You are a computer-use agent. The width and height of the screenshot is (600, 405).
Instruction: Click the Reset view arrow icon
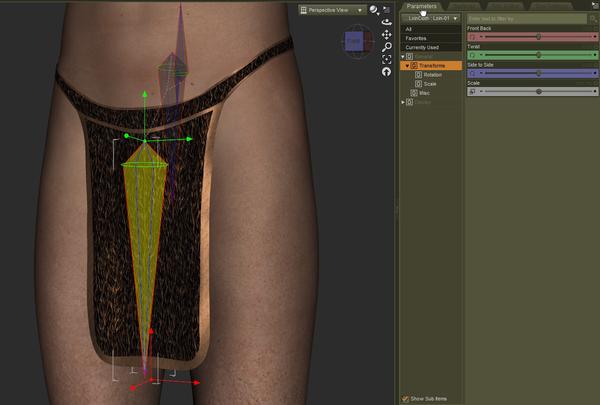click(386, 72)
